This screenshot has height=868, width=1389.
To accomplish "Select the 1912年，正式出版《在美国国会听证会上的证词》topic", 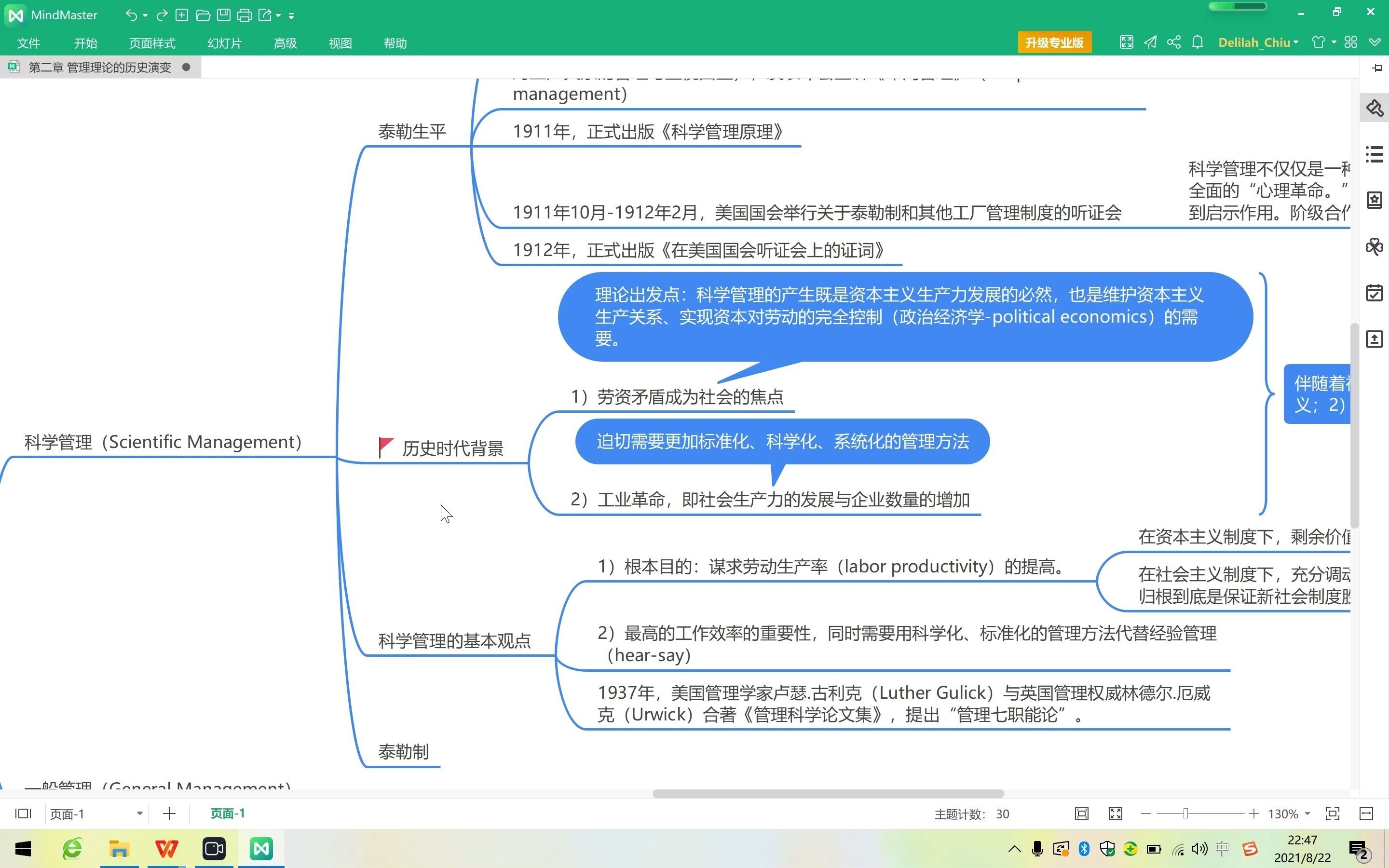I will coord(699,250).
